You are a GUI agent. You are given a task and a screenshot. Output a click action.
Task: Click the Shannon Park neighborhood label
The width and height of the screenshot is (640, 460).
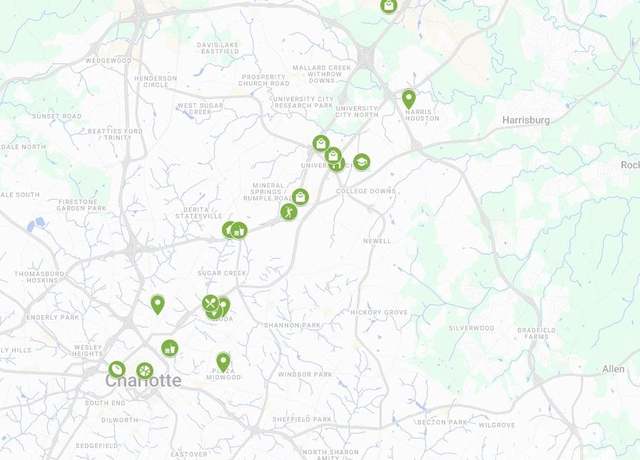tap(292, 325)
